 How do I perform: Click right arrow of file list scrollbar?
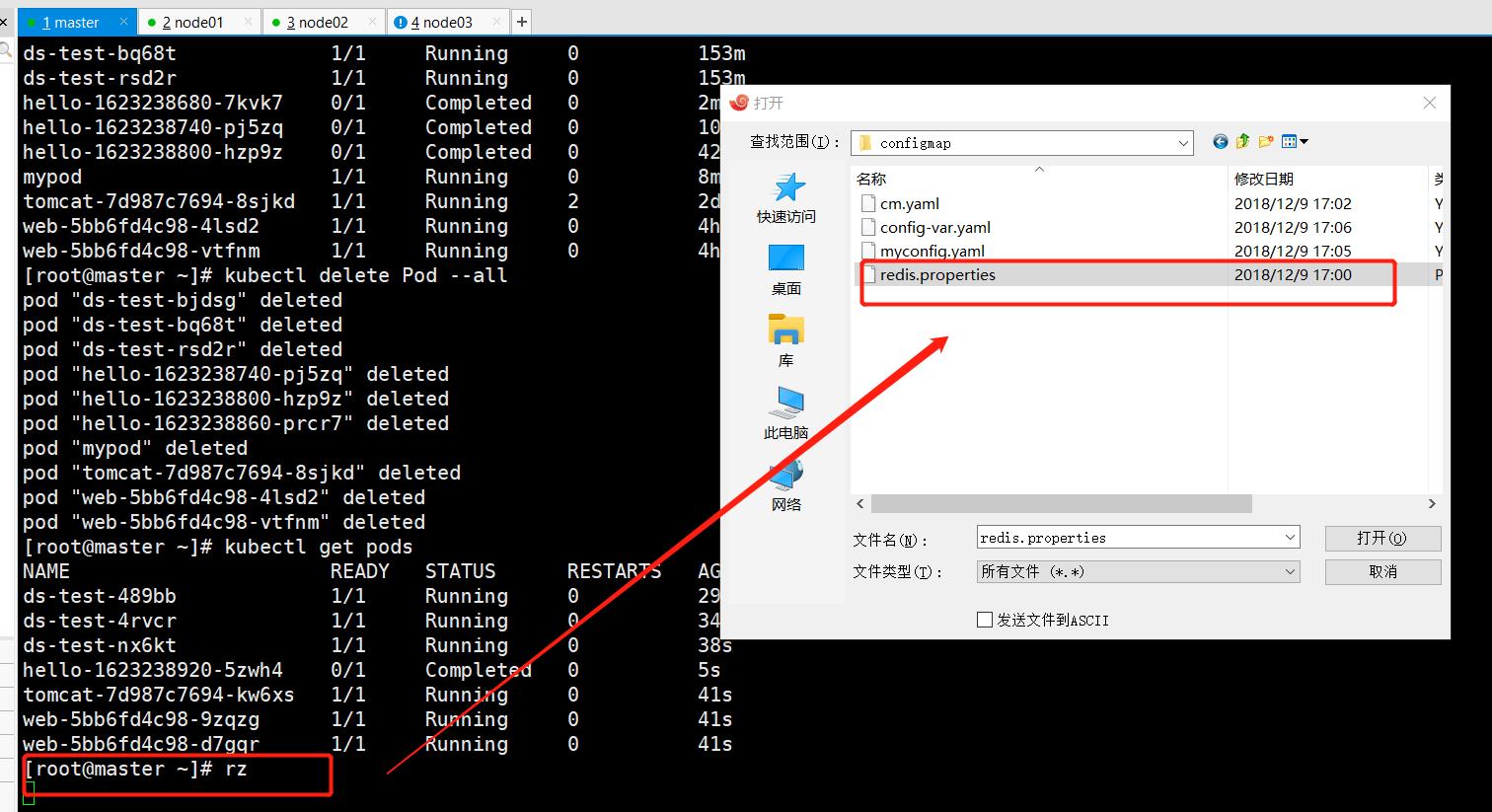(x=1432, y=504)
